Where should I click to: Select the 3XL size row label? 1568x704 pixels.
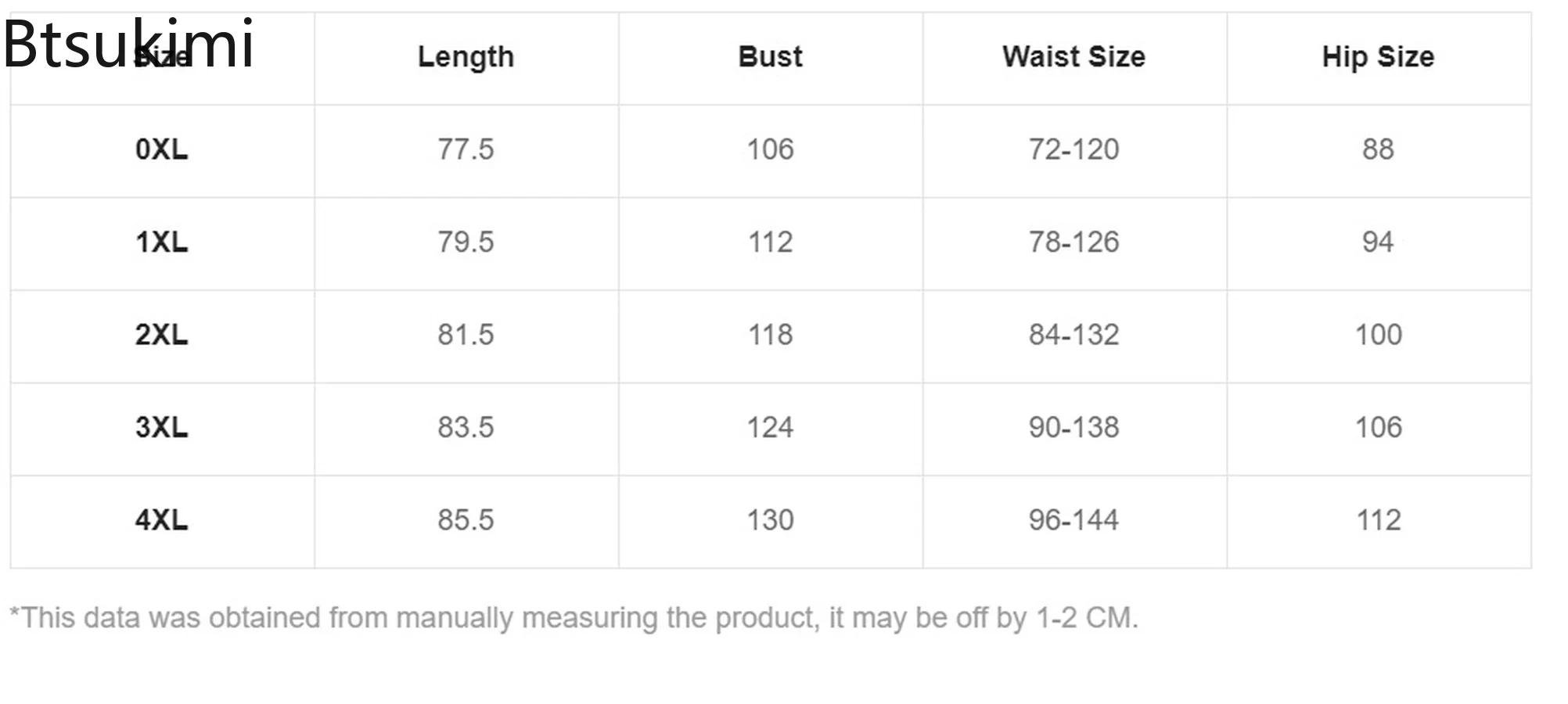[161, 428]
